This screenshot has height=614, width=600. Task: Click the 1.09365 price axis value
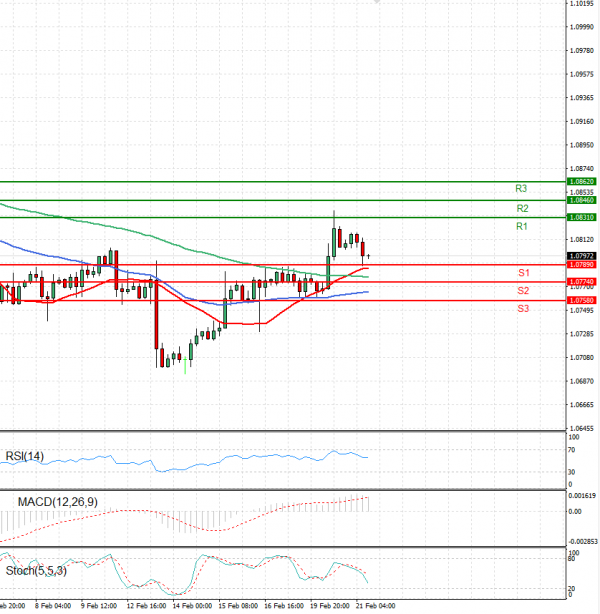click(x=582, y=98)
